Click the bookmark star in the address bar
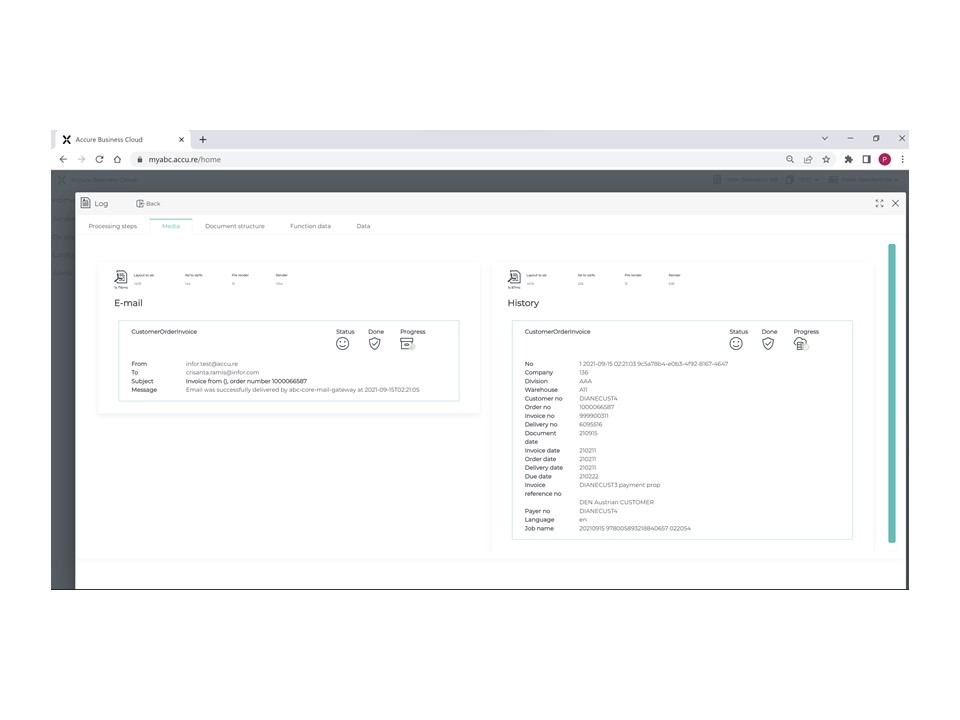 click(826, 159)
